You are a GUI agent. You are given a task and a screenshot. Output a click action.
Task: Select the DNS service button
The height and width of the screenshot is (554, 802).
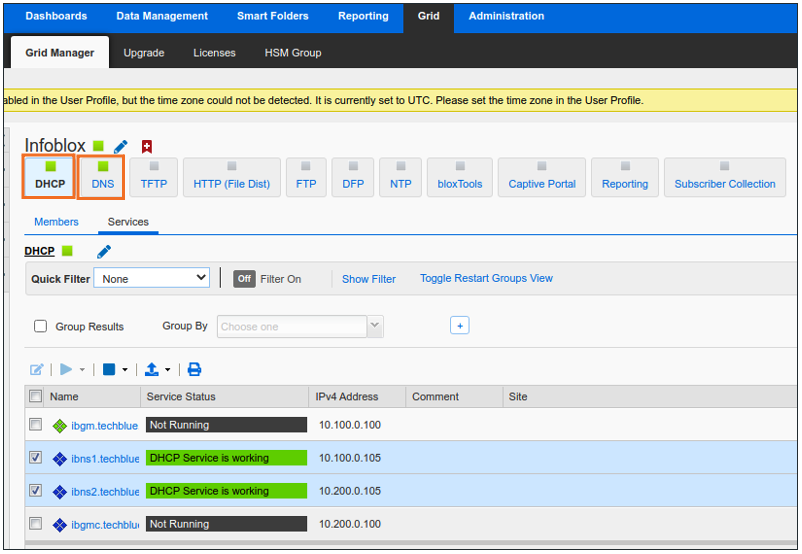pos(102,177)
